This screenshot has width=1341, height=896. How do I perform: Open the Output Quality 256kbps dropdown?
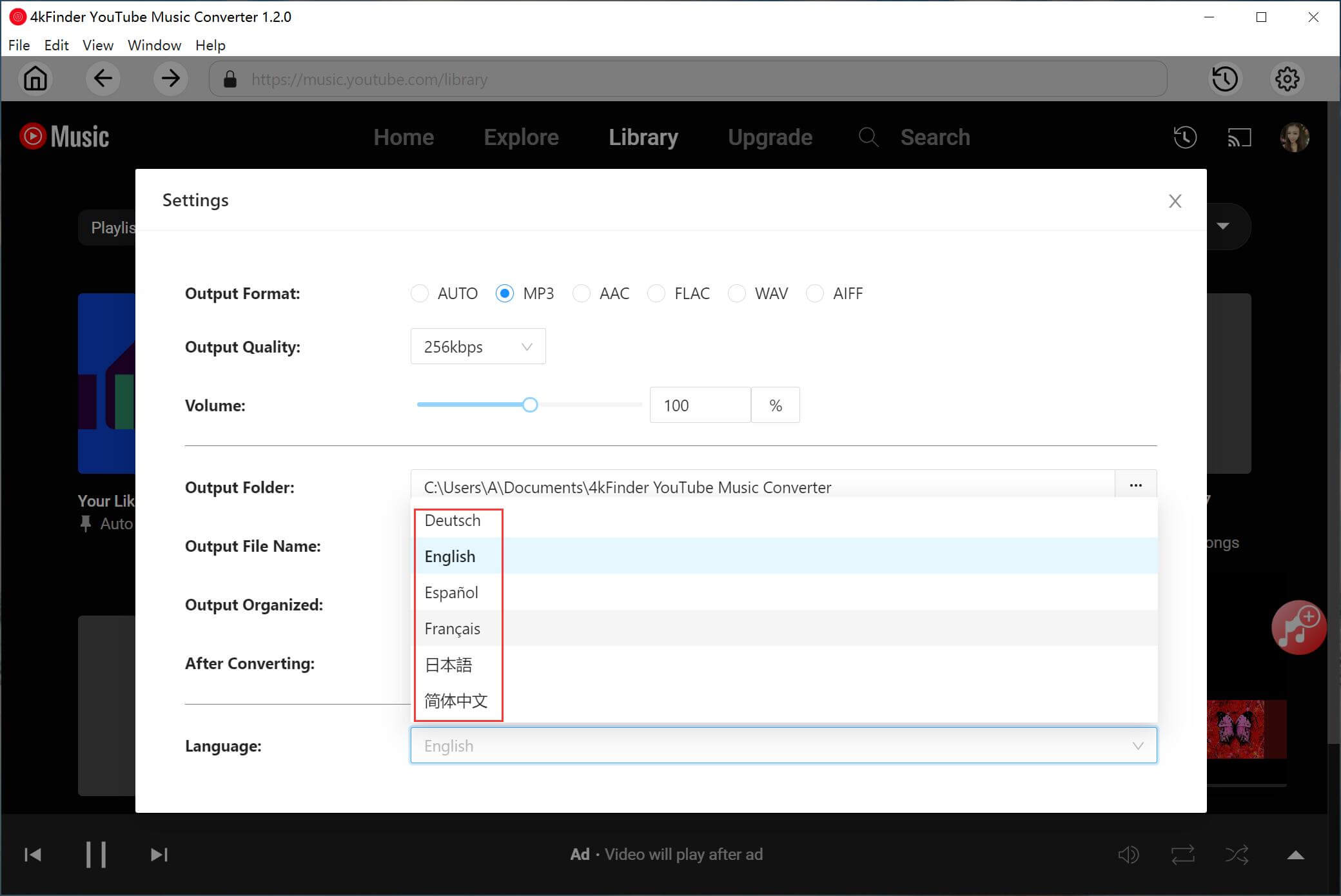478,347
